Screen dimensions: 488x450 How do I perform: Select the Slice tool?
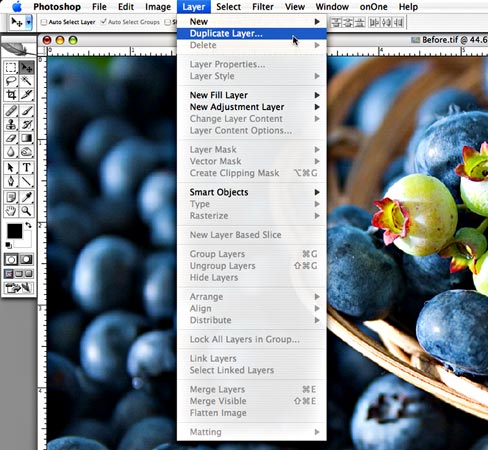[x=26, y=95]
